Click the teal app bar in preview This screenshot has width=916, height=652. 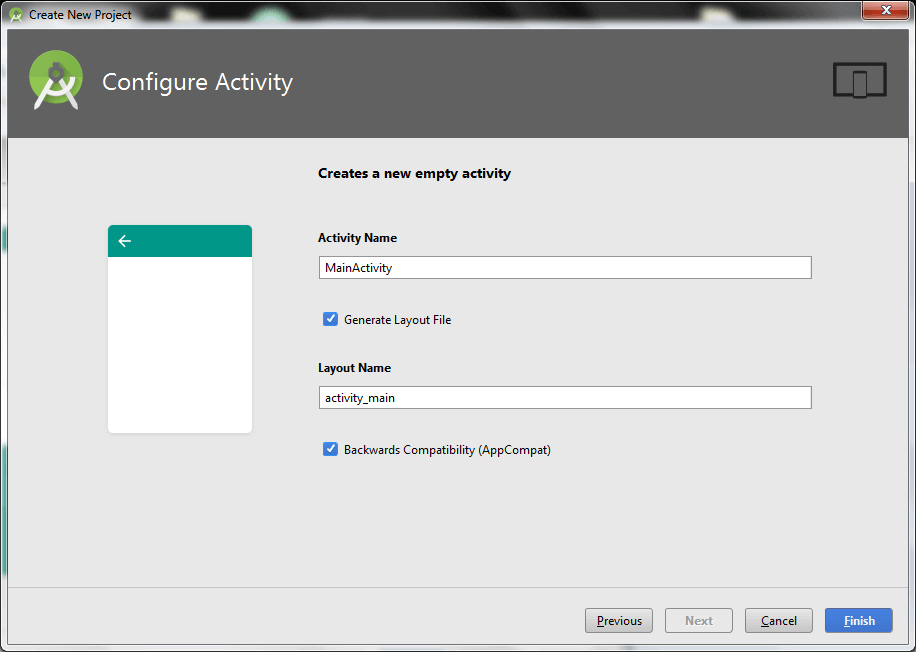click(180, 241)
